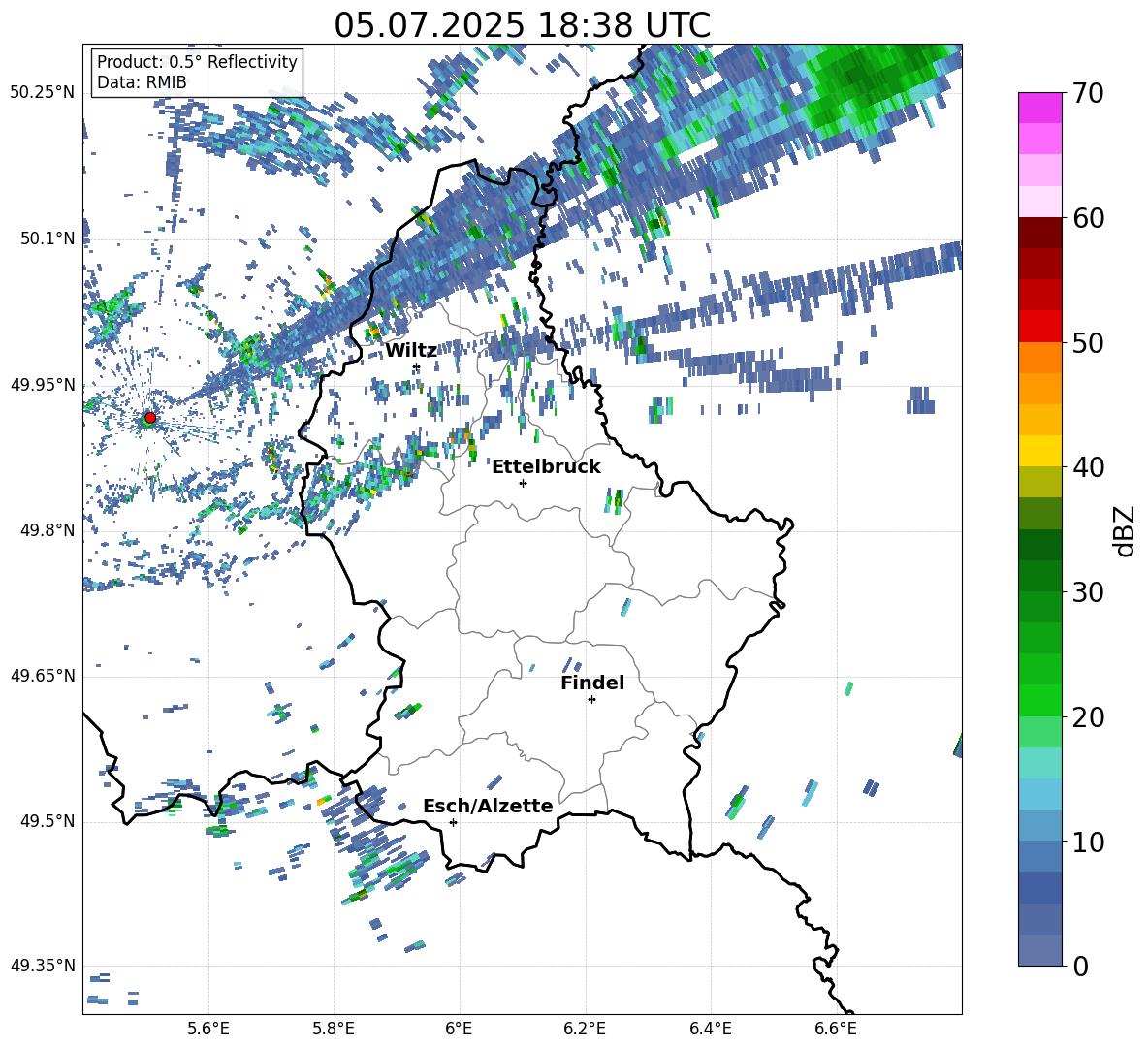Click the Findel city label
The image size is (1148, 1048).
592,683
